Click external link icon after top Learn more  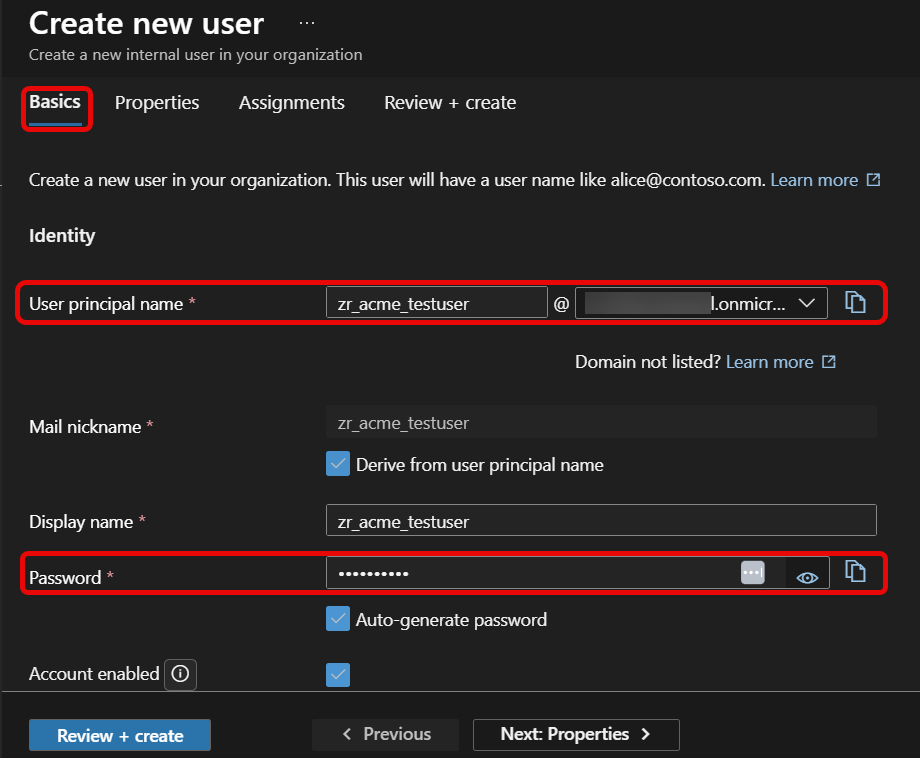(874, 180)
